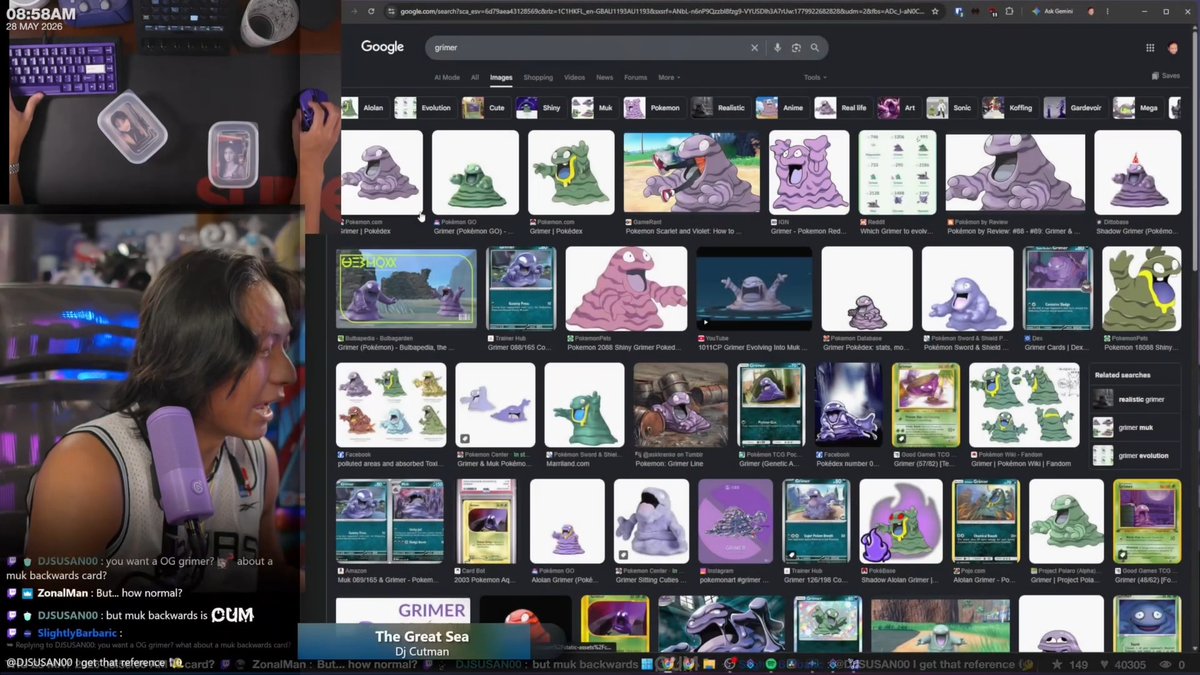Open Bulbapedia Grimer (Pokémon) image result

406,289
